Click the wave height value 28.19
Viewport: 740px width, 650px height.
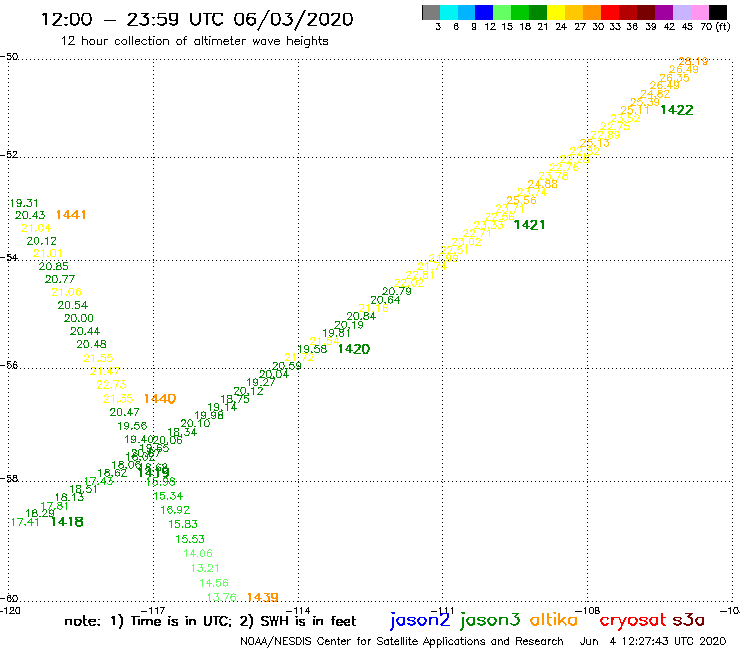click(693, 61)
